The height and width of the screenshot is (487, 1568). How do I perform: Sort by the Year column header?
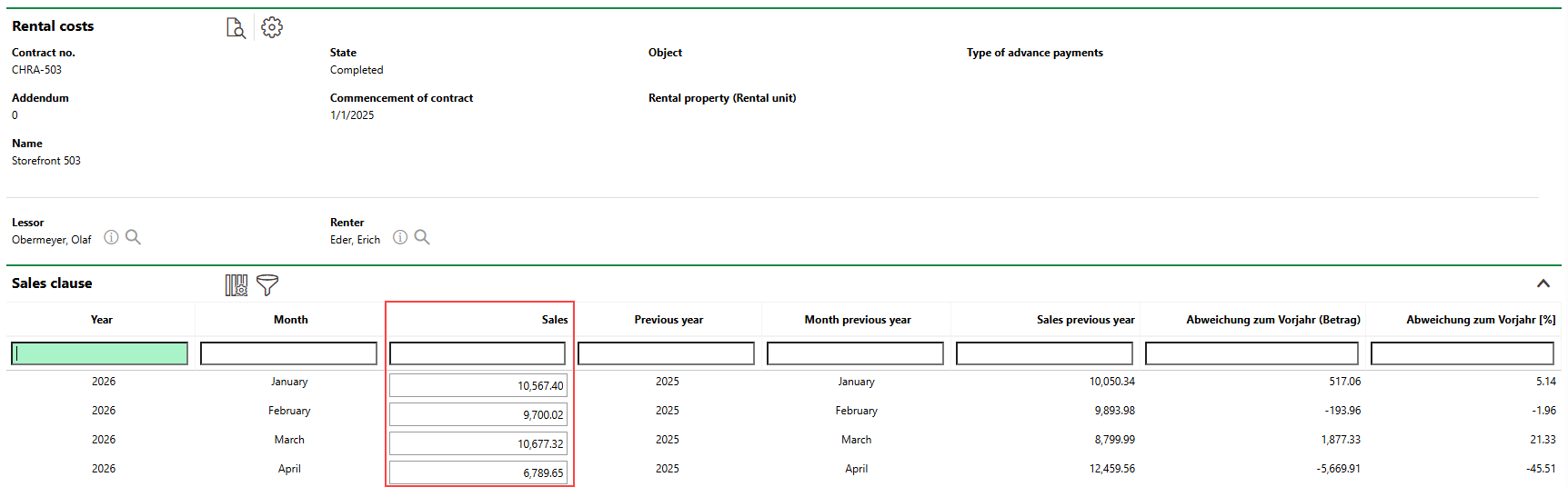[102, 320]
